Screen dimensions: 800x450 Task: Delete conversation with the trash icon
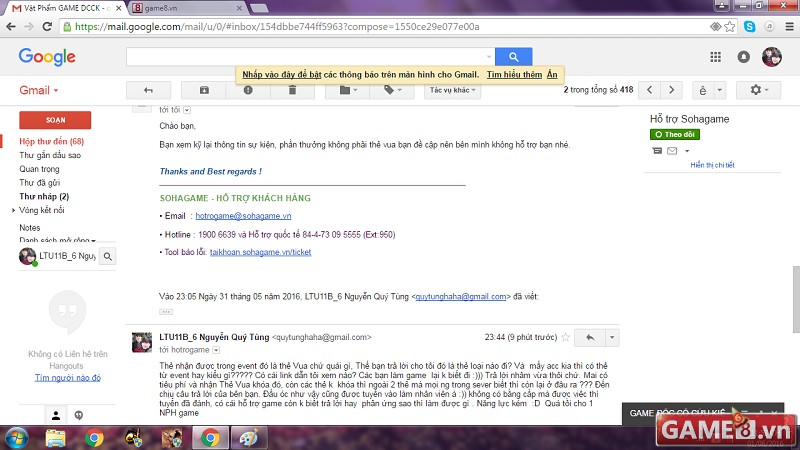(292, 90)
